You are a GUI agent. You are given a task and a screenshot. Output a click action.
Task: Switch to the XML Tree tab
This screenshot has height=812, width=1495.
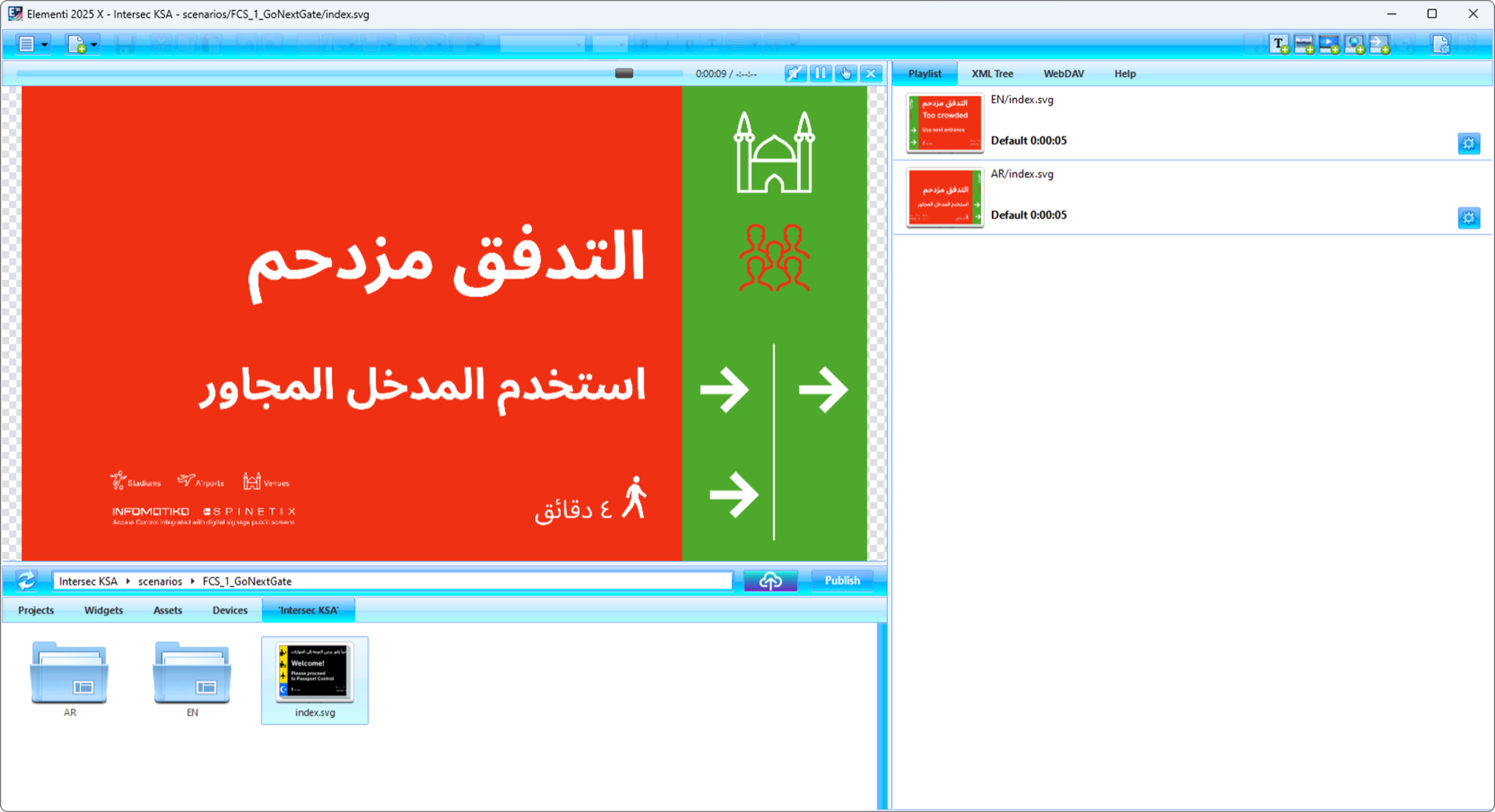click(x=992, y=73)
